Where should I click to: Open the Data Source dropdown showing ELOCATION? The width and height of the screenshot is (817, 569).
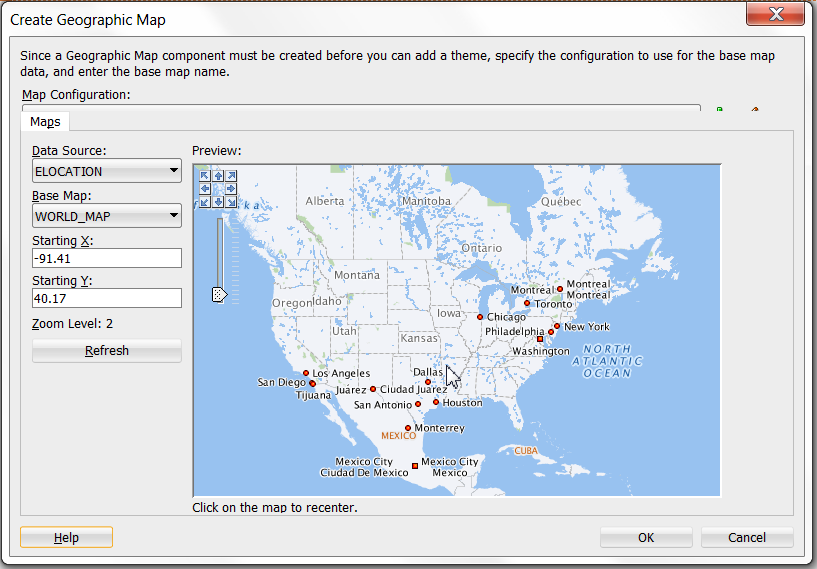pos(106,171)
